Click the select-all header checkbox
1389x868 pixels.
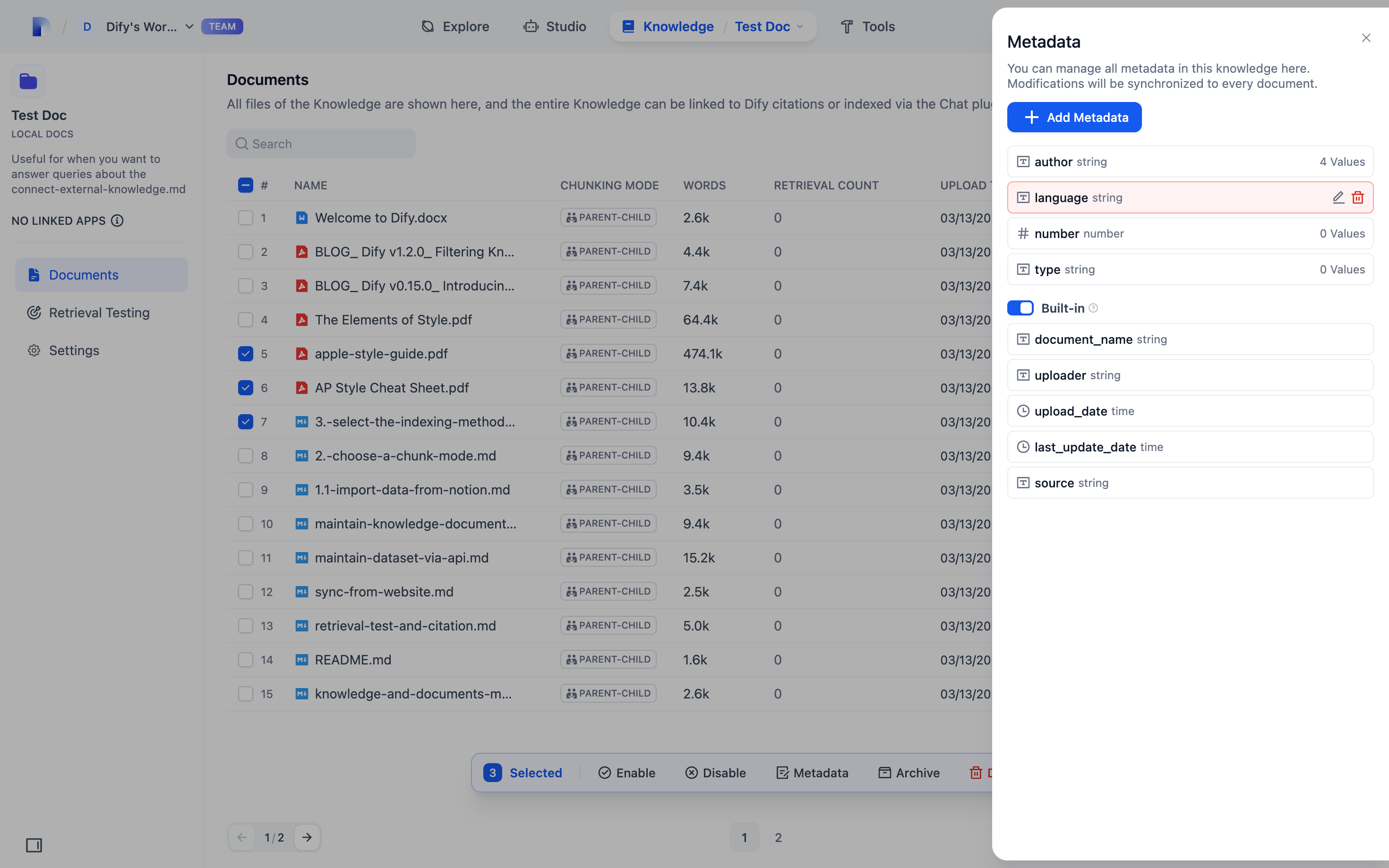(x=245, y=186)
